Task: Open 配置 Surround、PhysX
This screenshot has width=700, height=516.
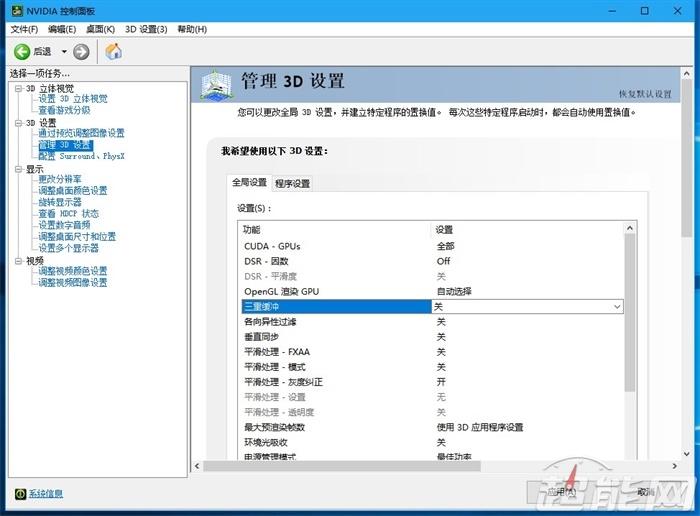Action: pyautogui.click(x=81, y=156)
